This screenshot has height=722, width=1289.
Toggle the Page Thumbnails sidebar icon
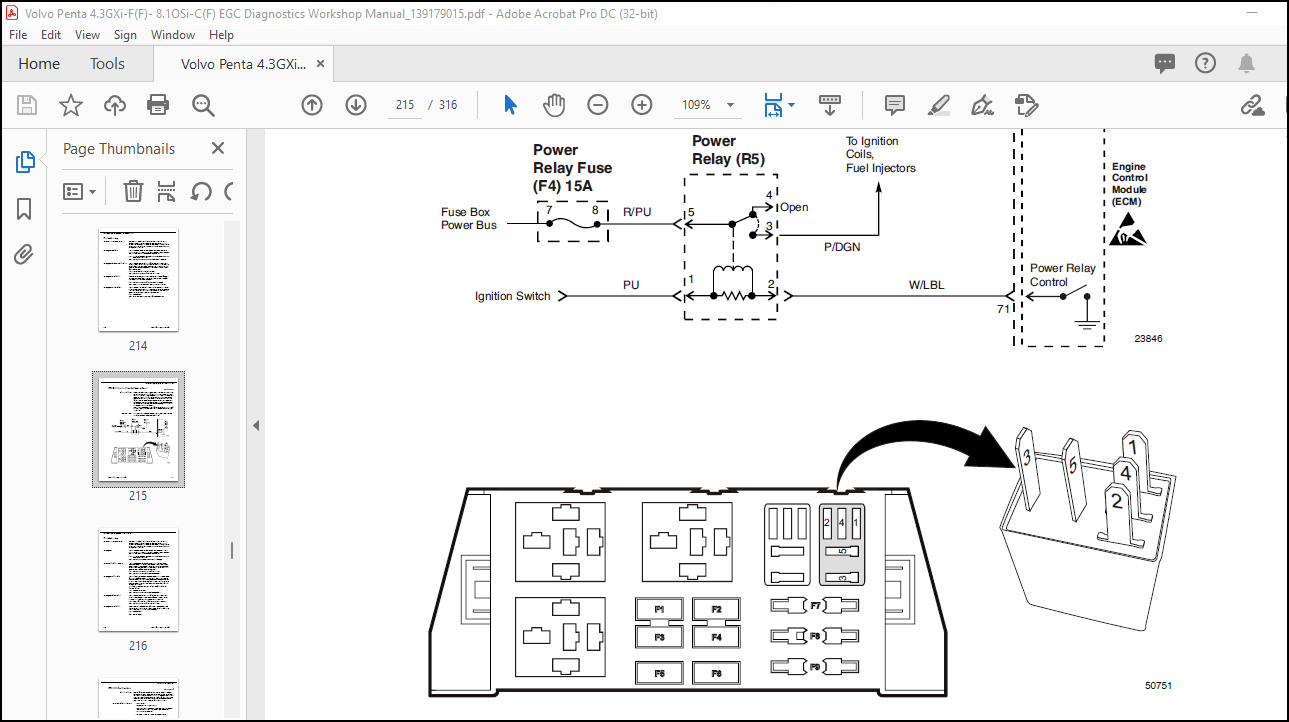click(x=25, y=162)
